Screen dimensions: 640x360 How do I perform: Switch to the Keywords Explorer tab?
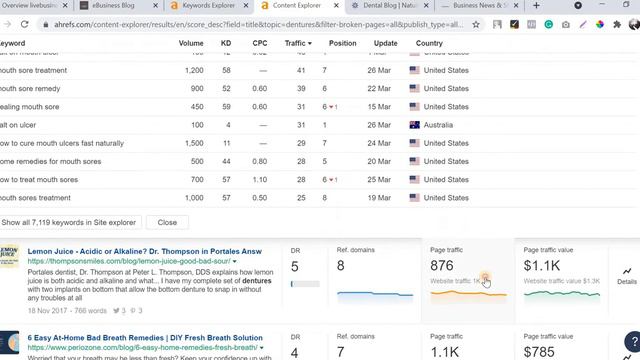209,6
